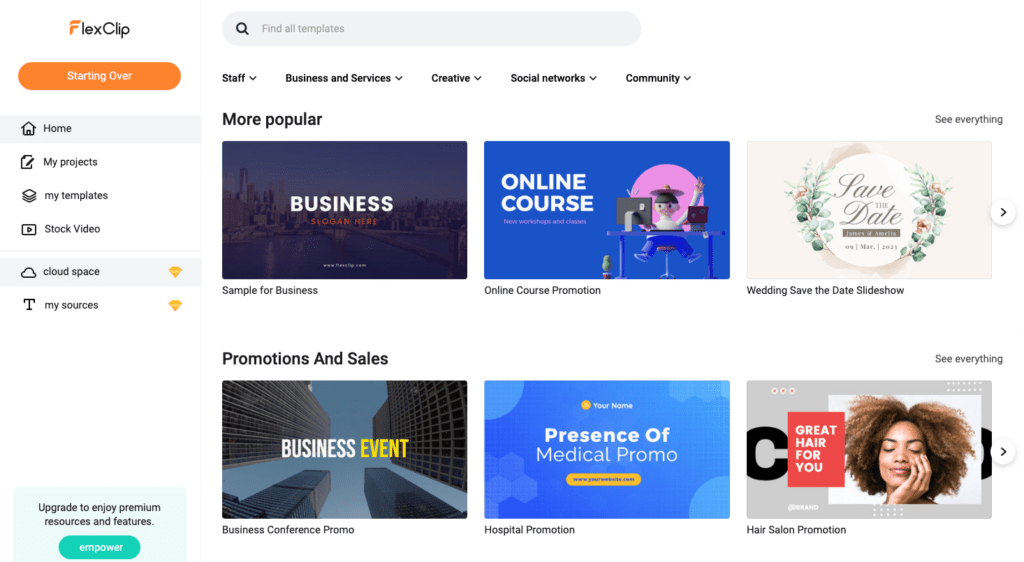Open the Creative category dropdown
The image size is (1024, 562).
click(x=456, y=78)
